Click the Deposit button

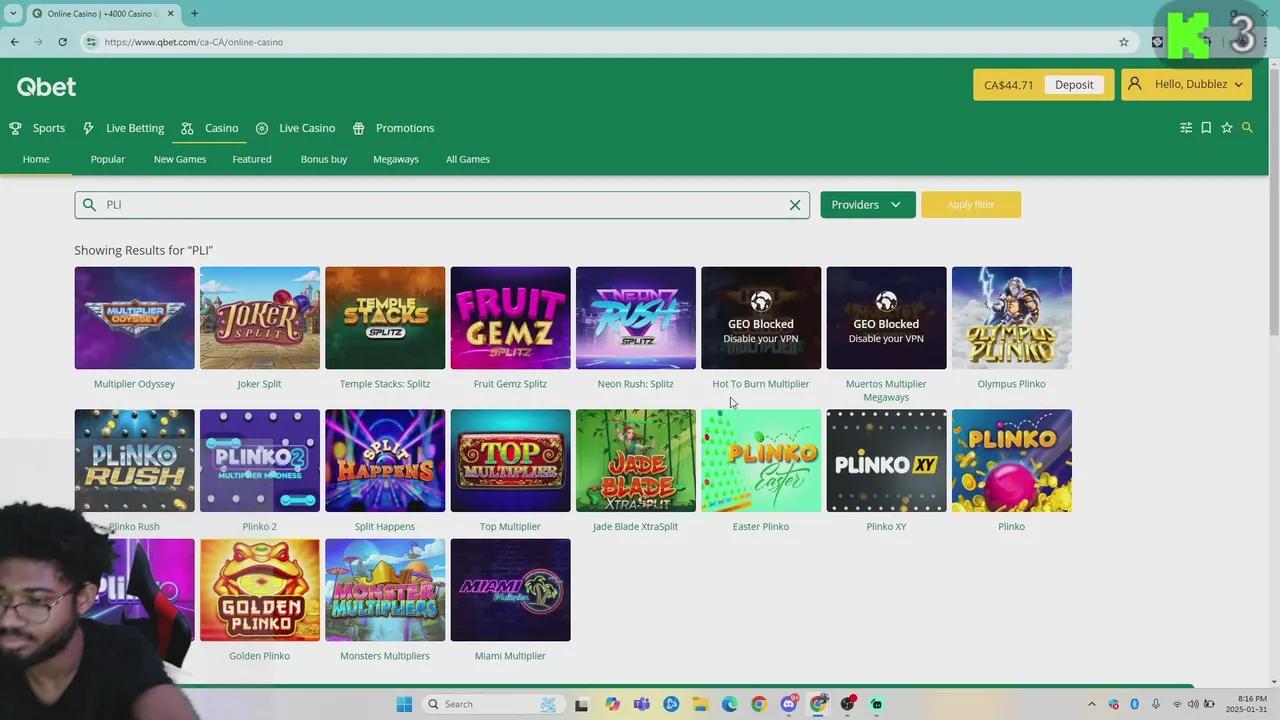pyautogui.click(x=1074, y=85)
